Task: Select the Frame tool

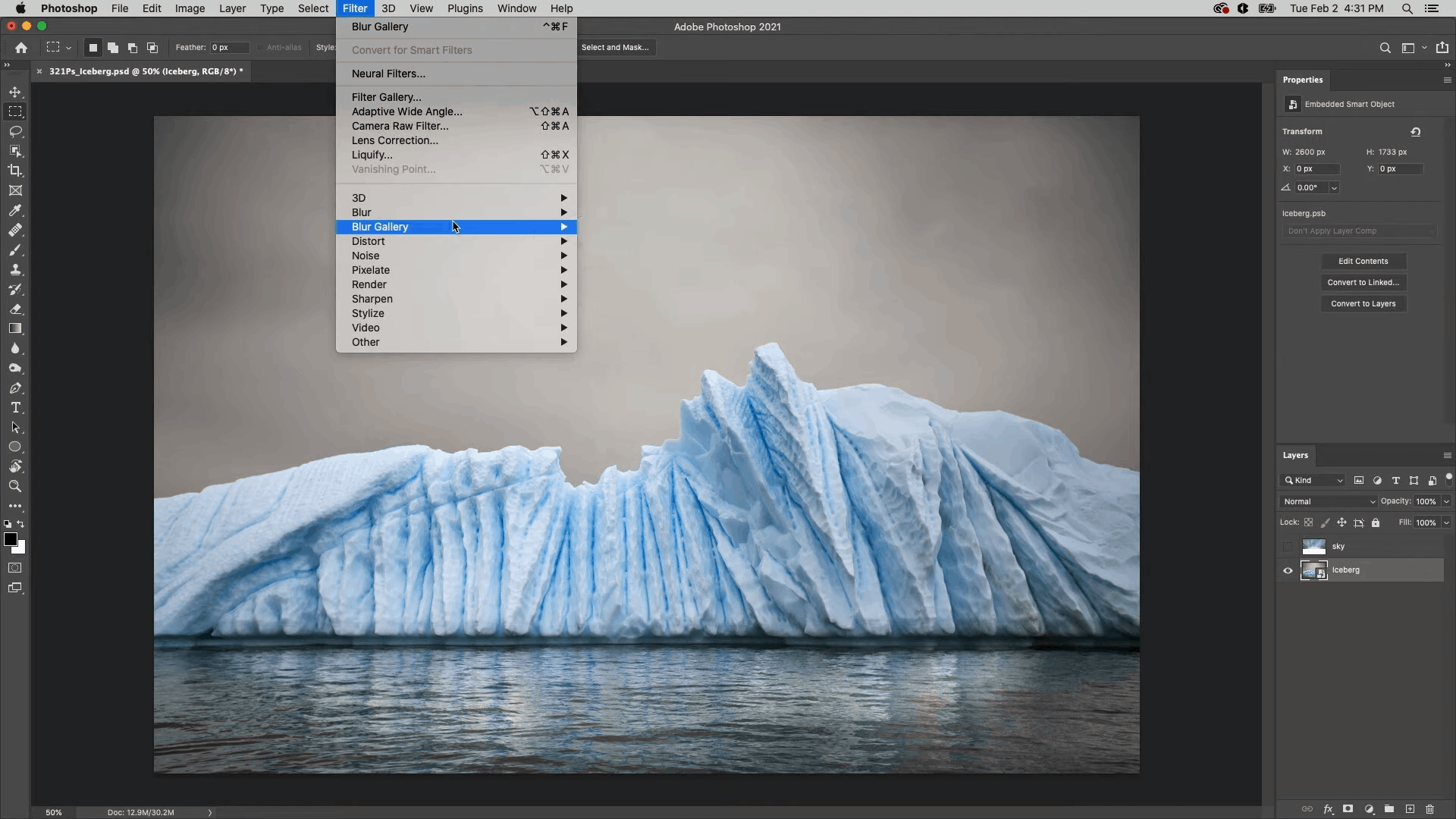Action: click(15, 190)
